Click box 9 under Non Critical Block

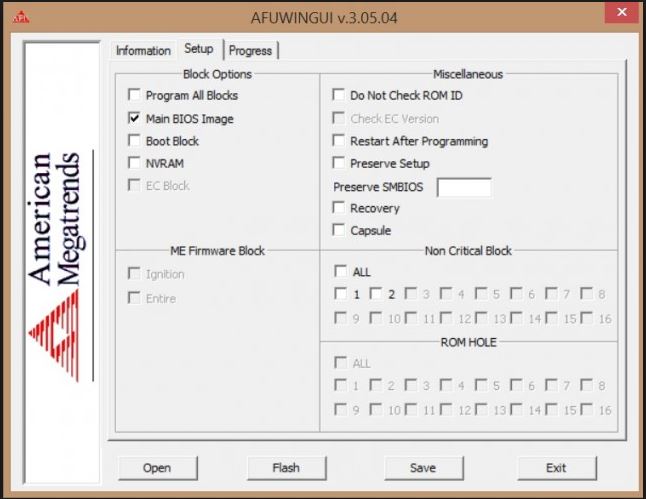340,318
